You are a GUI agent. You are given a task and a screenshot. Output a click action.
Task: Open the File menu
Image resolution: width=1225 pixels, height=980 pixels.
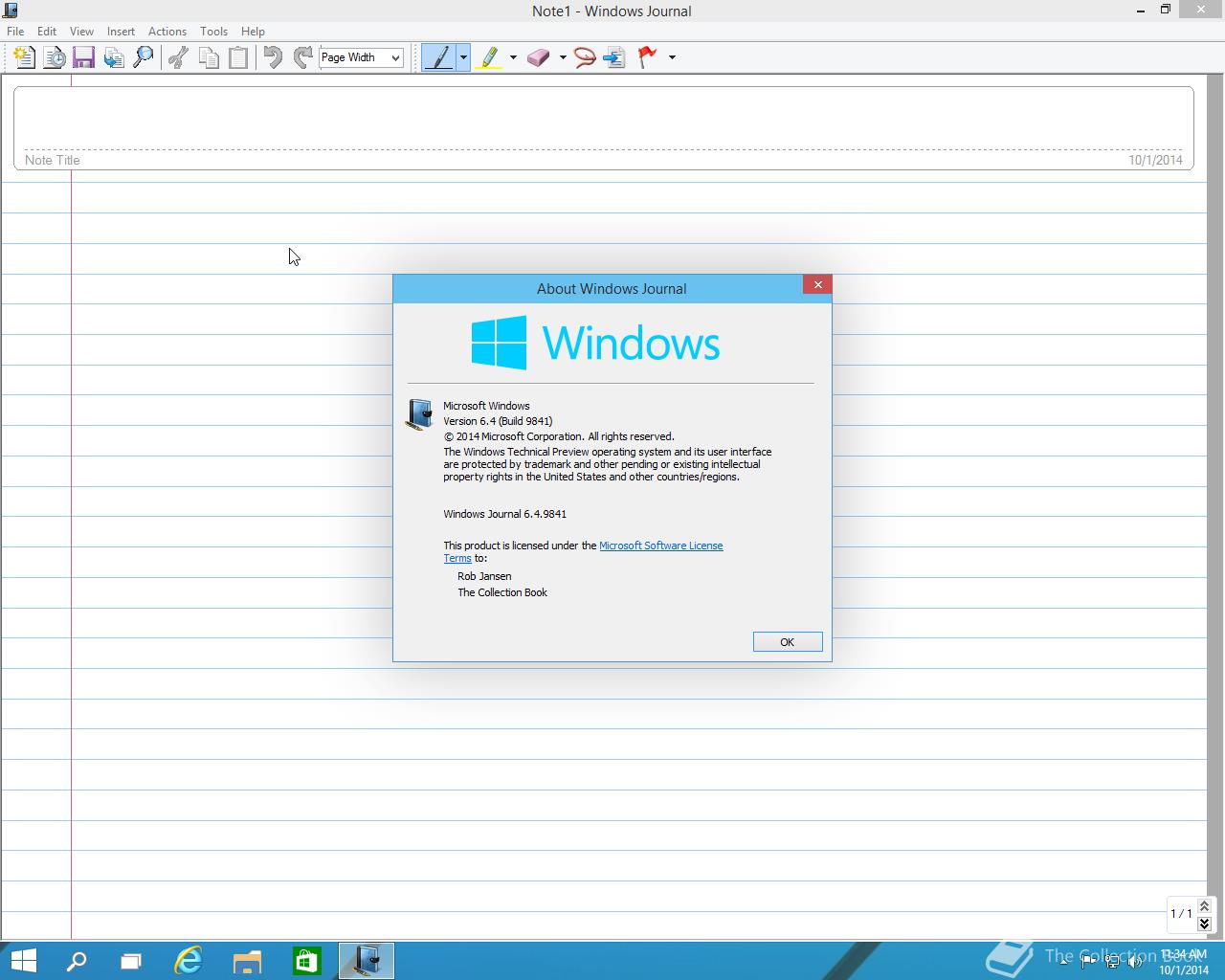(15, 32)
